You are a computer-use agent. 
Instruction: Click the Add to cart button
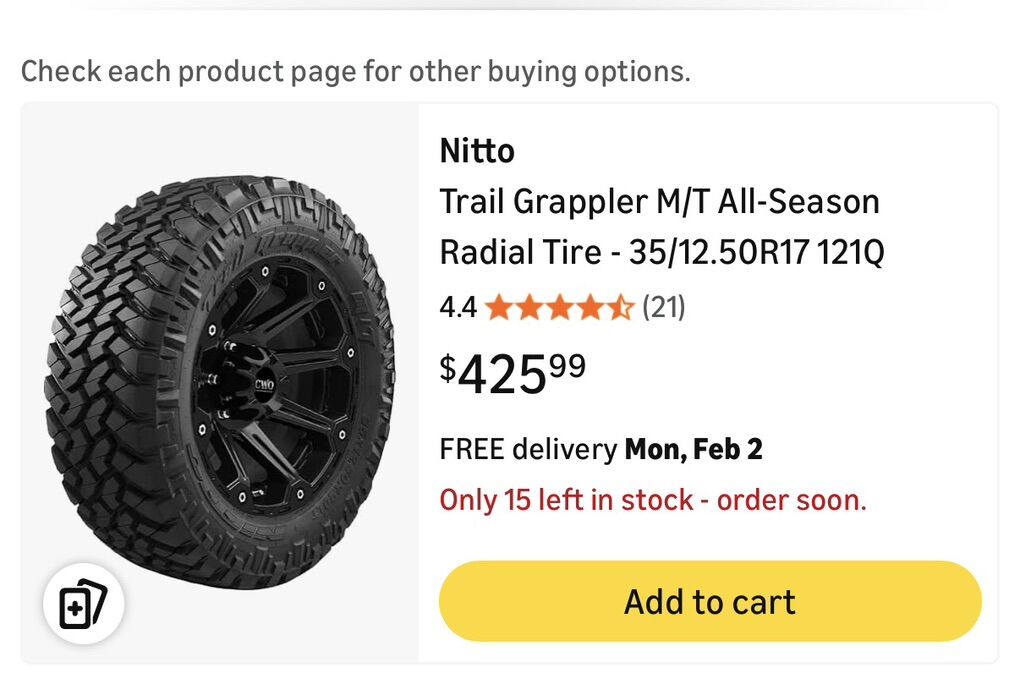click(710, 601)
